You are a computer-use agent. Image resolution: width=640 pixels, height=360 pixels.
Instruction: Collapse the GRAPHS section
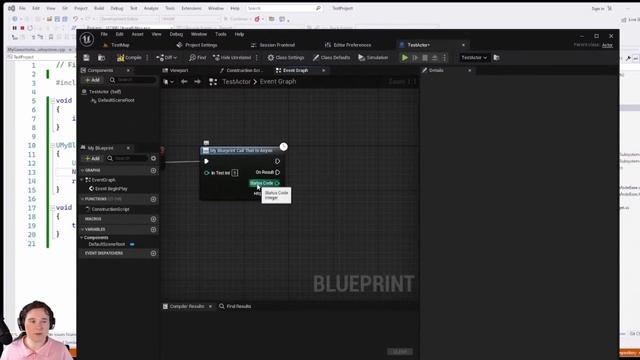click(83, 170)
